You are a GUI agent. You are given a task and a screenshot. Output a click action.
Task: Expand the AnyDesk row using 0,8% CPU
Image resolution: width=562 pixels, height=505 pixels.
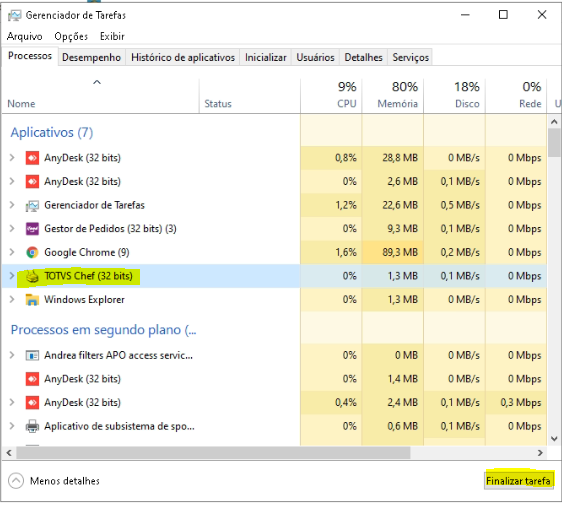(12, 157)
